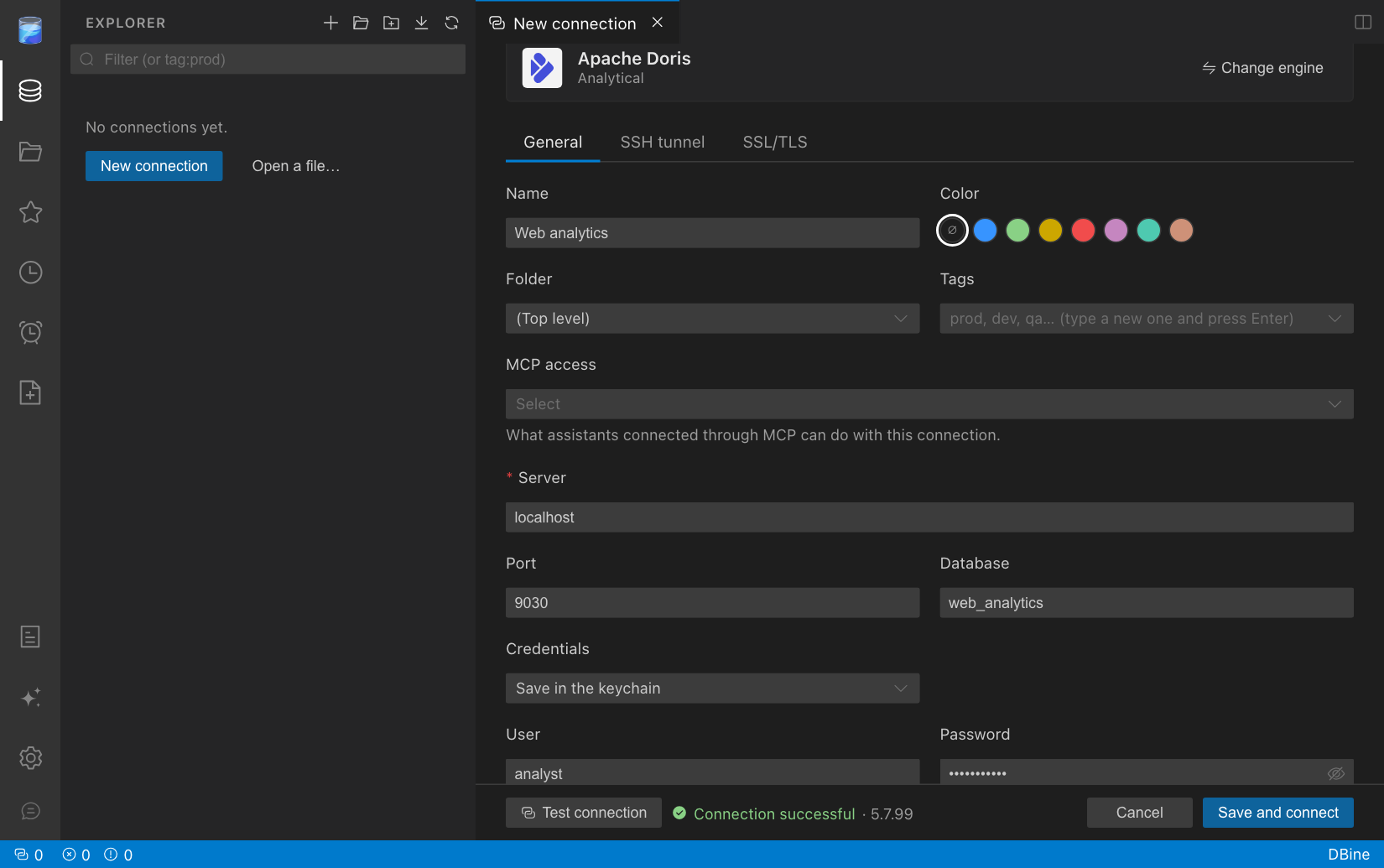Pick the yellow connection color

coord(1050,230)
